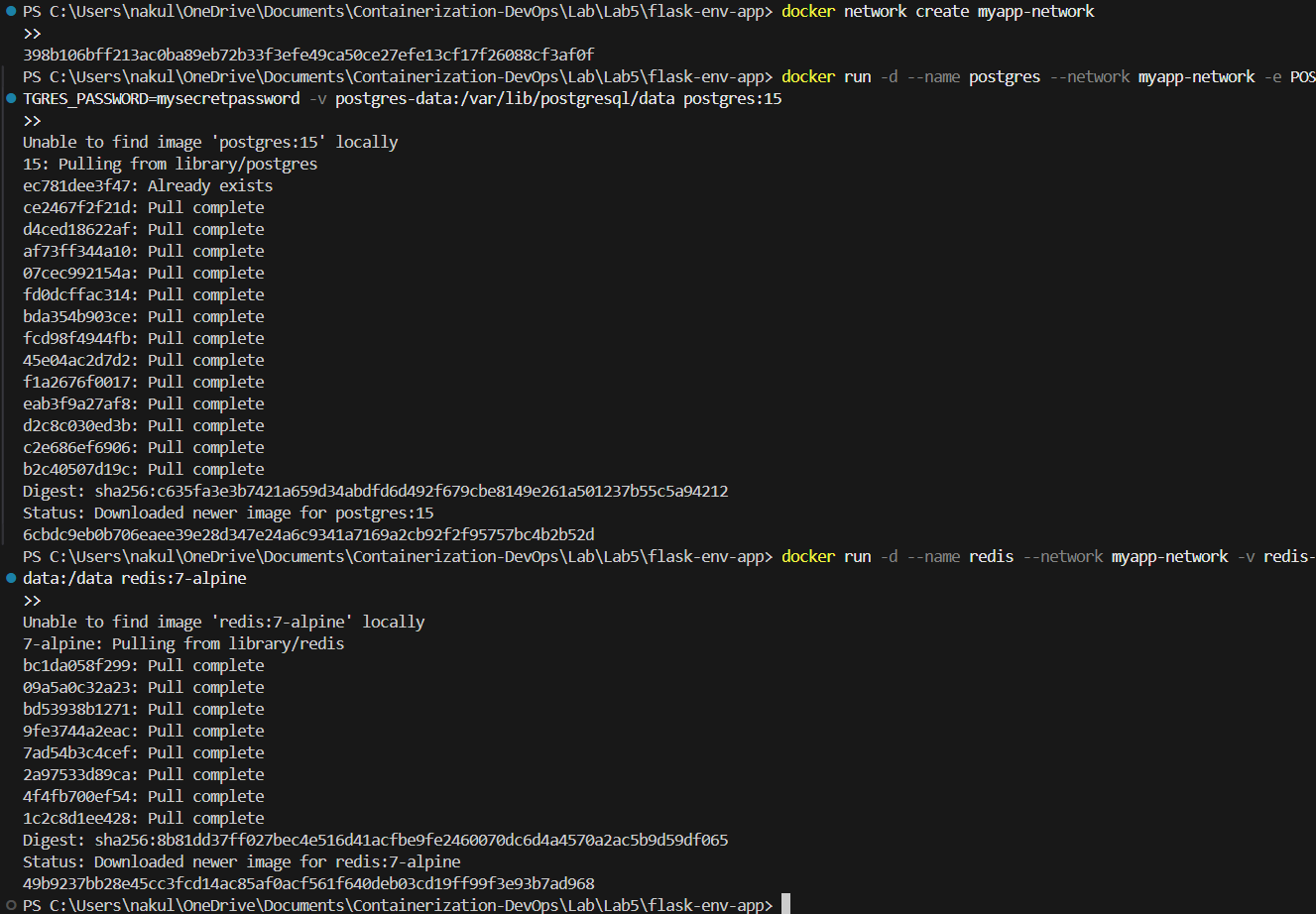Click the sha256 digest line for postgres
Screen dimensions: 1316x914
[375, 491]
